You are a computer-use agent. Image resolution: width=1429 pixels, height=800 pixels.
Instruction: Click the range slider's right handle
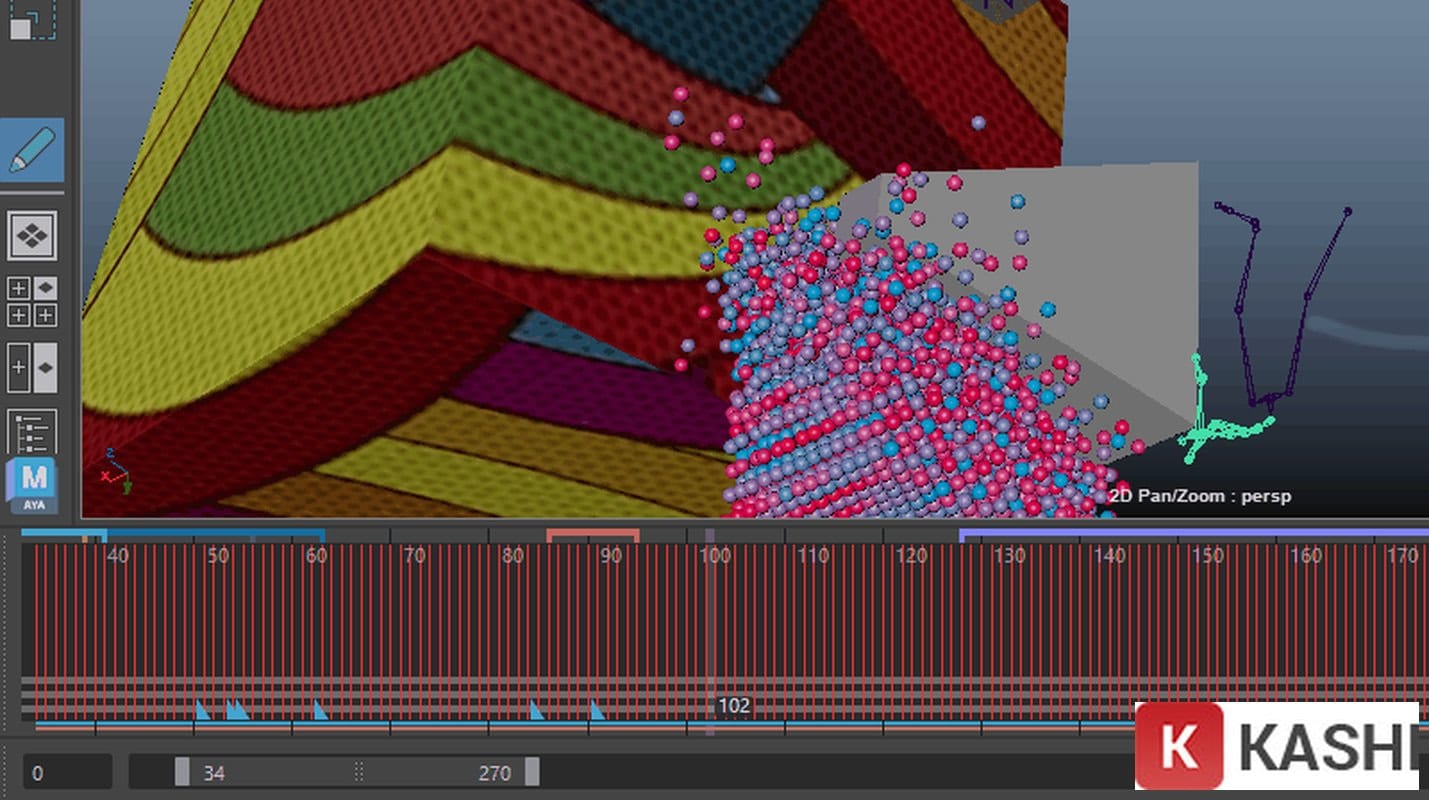[532, 772]
